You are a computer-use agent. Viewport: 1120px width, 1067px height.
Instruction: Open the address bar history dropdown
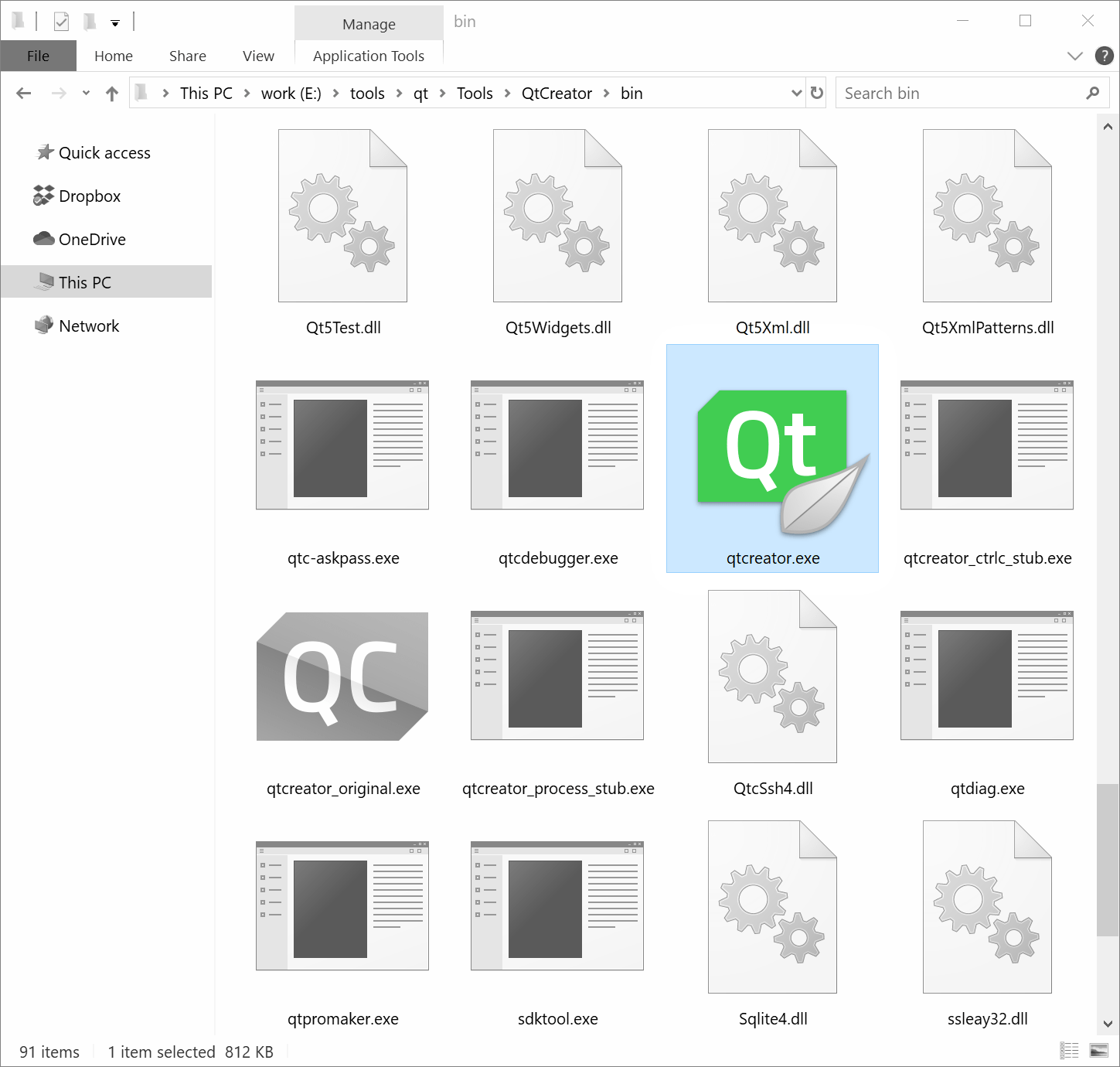(x=796, y=93)
